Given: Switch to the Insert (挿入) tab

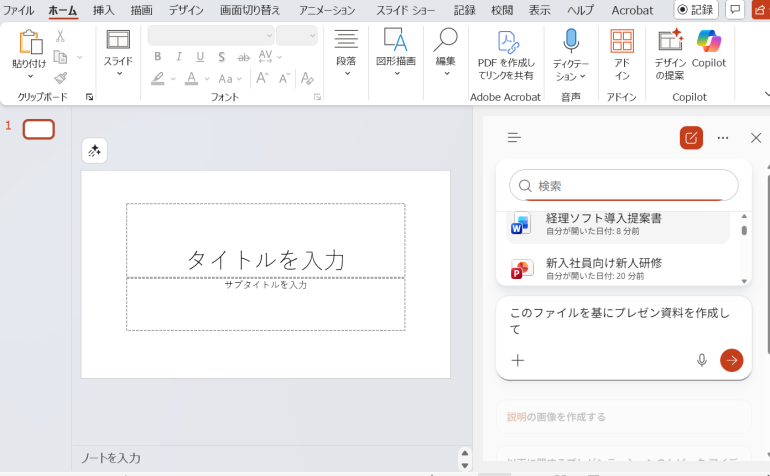Looking at the screenshot, I should [104, 10].
